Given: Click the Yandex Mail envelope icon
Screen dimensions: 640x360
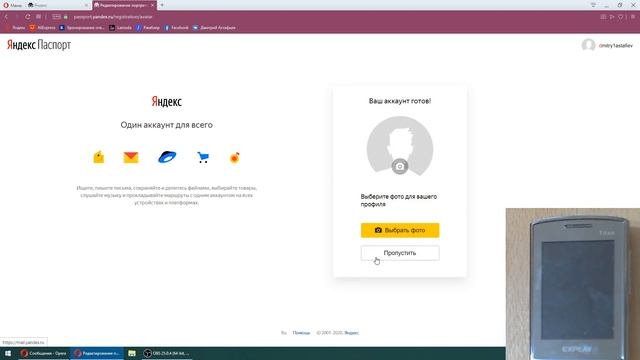Looking at the screenshot, I should click(131, 157).
